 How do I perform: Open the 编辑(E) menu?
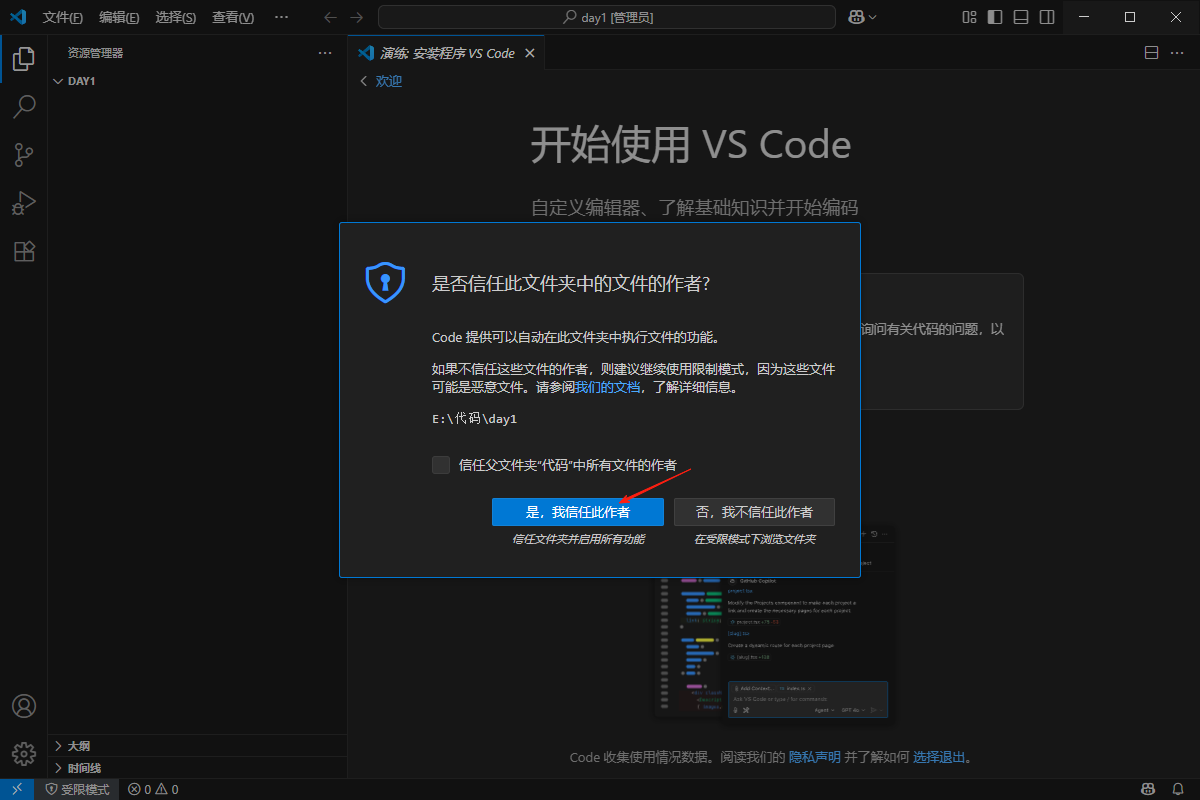[119, 18]
